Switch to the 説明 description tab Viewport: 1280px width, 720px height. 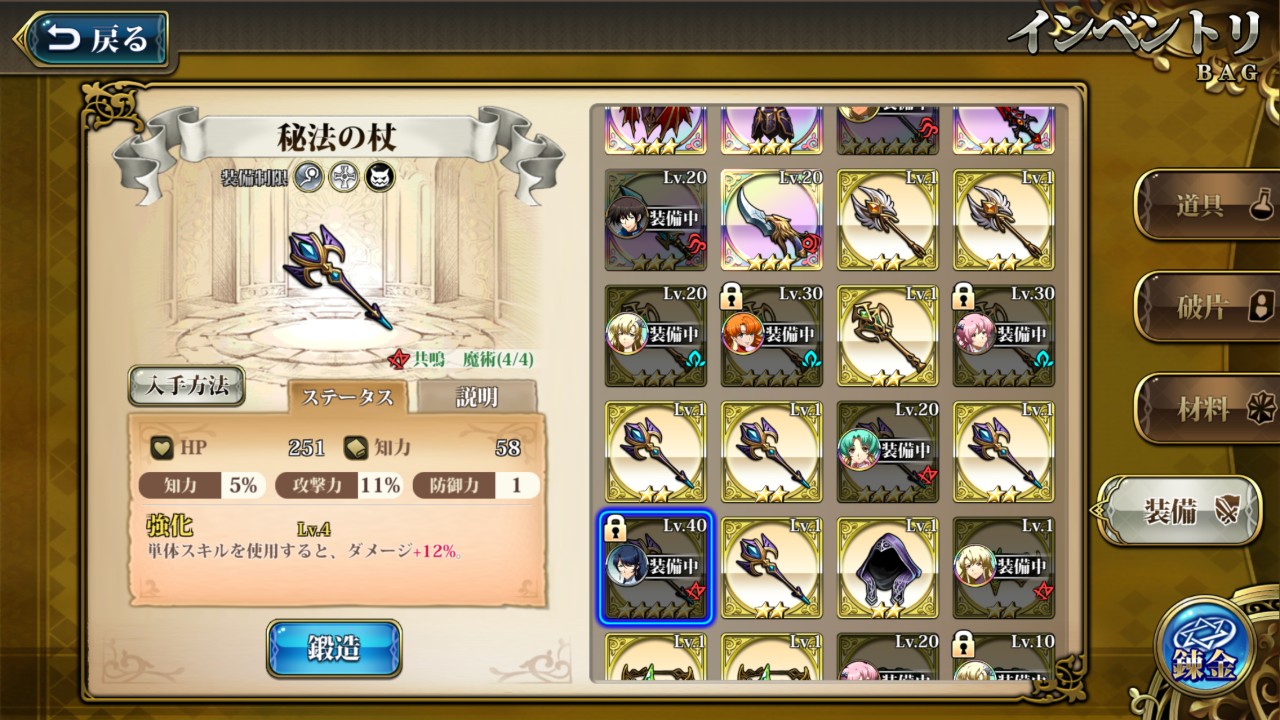pos(477,397)
